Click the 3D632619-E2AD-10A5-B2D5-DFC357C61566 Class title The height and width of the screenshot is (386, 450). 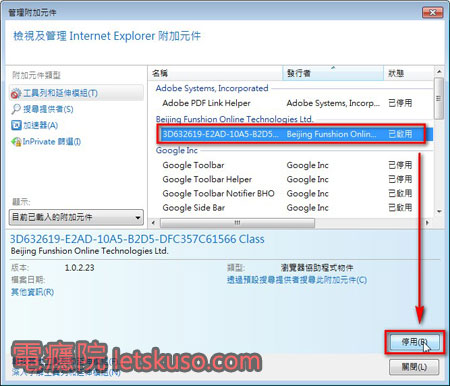click(137, 239)
